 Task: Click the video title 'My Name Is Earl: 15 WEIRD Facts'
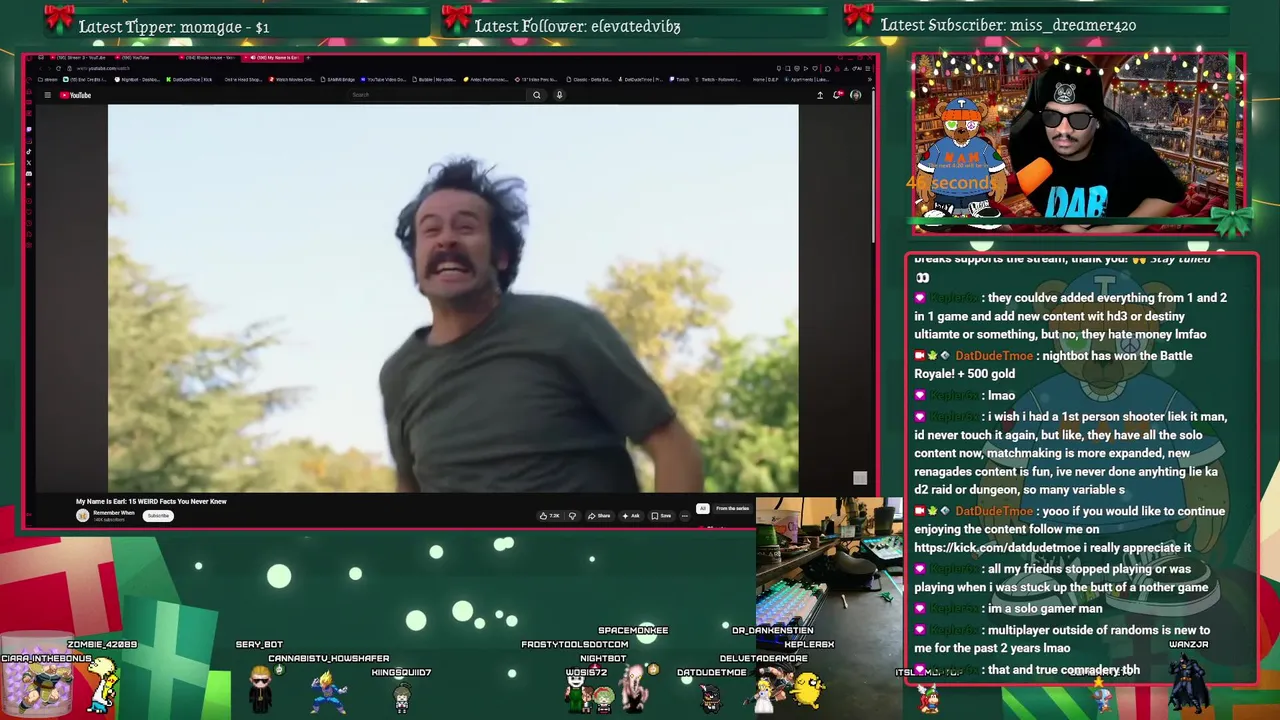click(x=151, y=501)
